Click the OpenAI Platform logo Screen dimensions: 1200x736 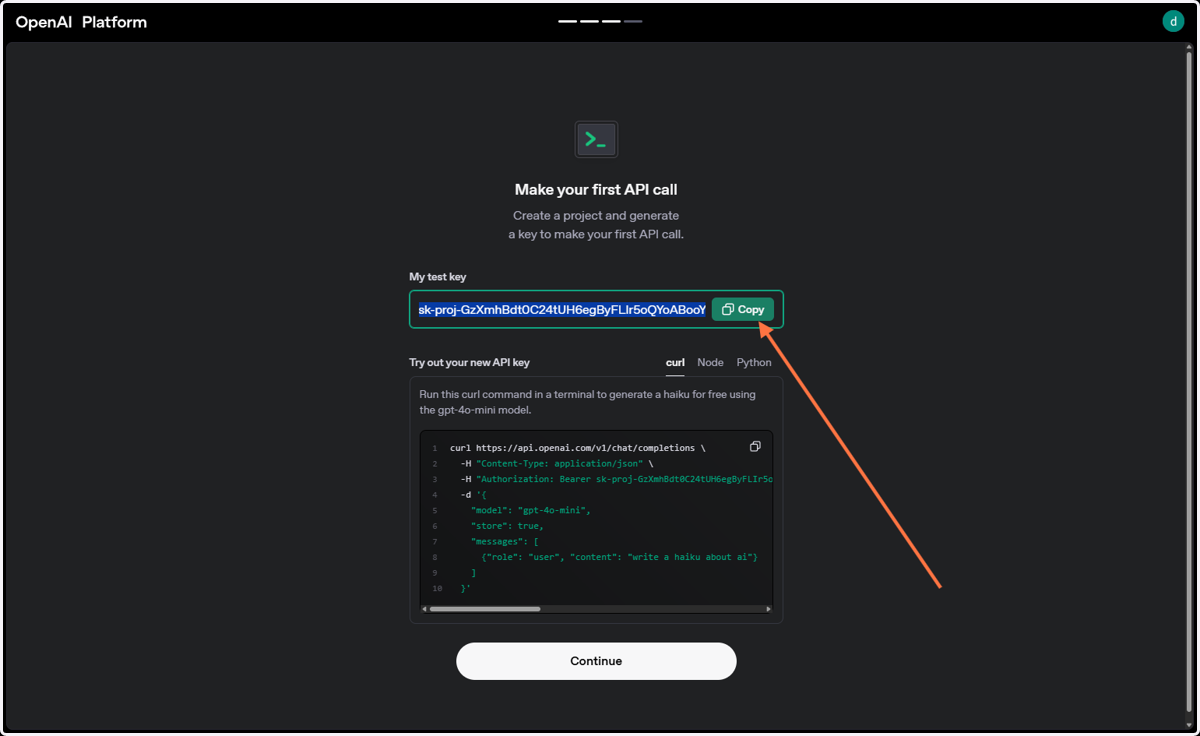[x=81, y=22]
